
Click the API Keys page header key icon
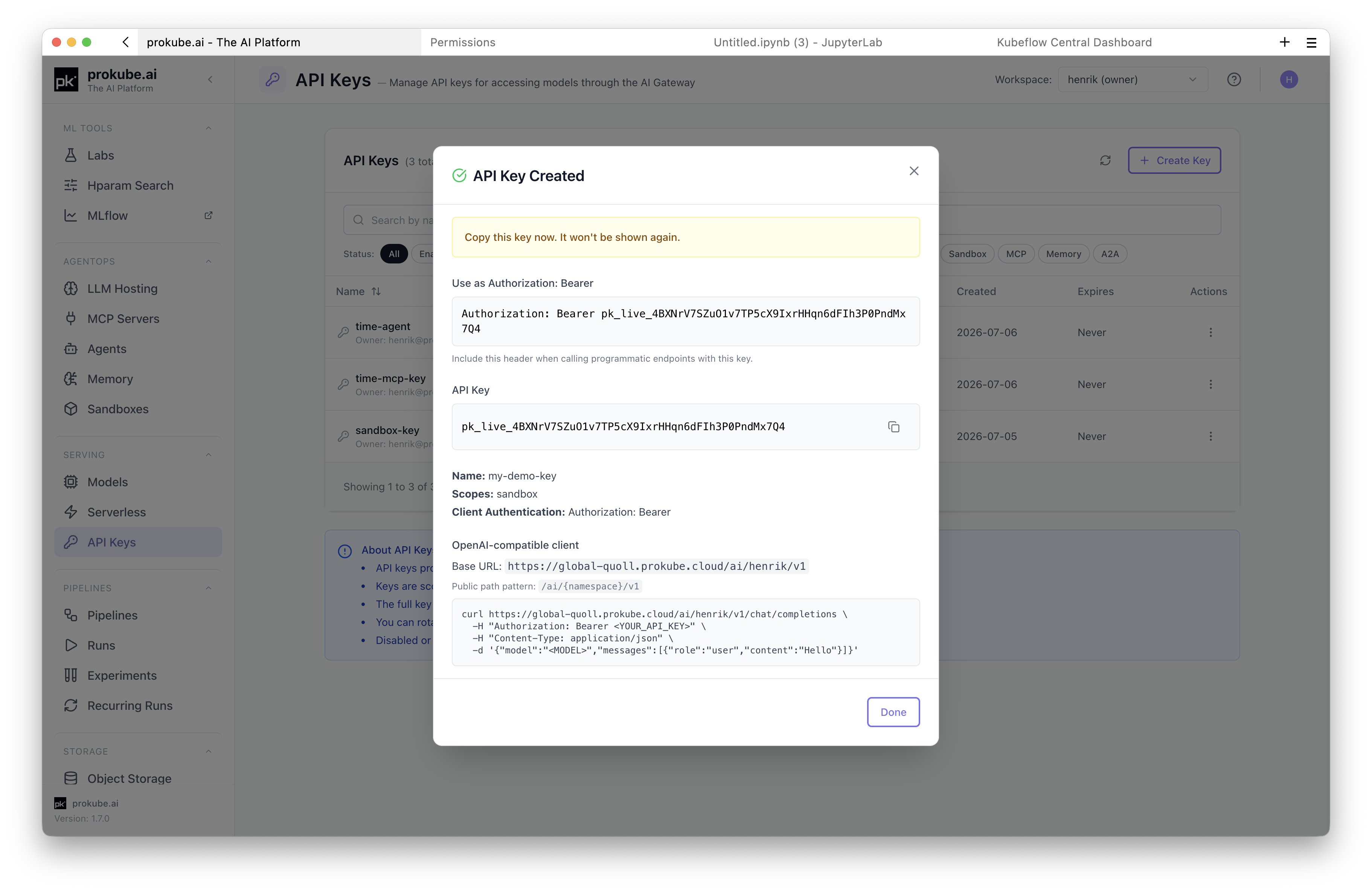273,79
